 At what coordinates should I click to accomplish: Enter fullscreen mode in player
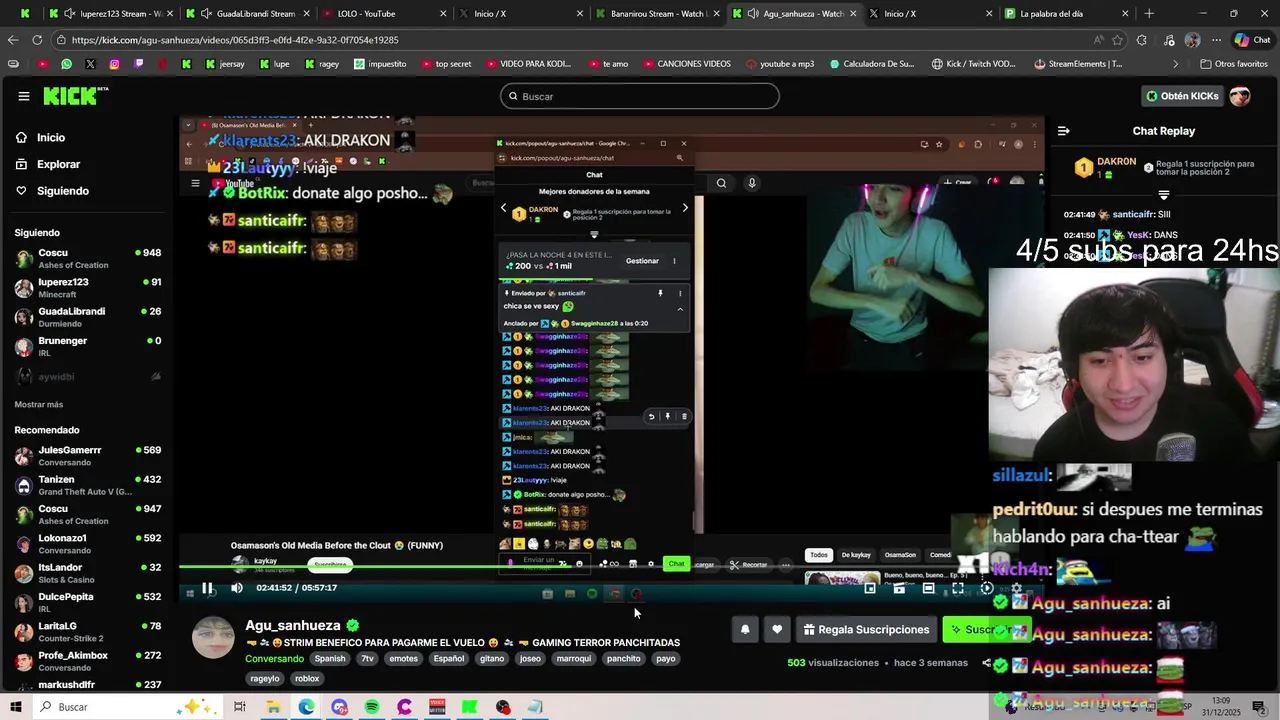coord(958,588)
